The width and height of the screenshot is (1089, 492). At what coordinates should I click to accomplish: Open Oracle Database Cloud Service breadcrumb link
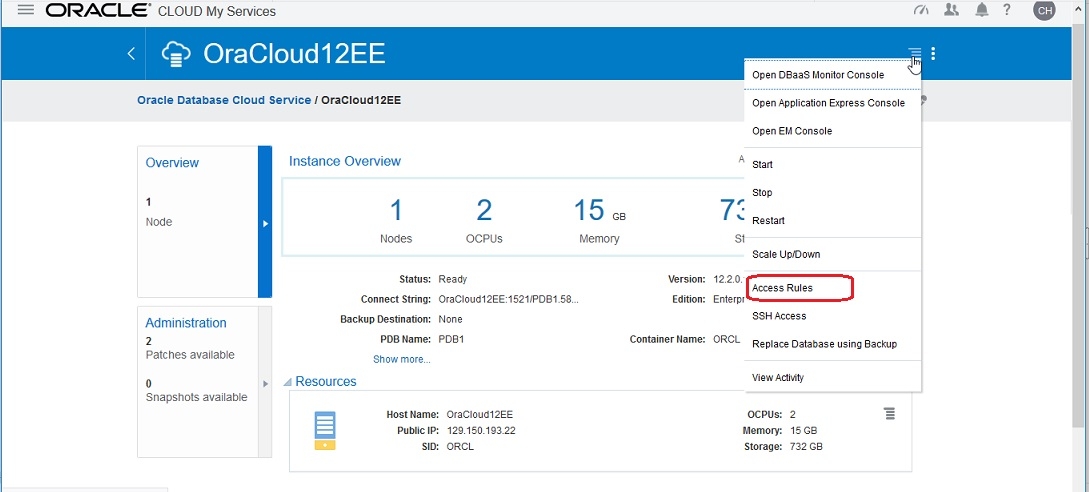click(x=224, y=100)
